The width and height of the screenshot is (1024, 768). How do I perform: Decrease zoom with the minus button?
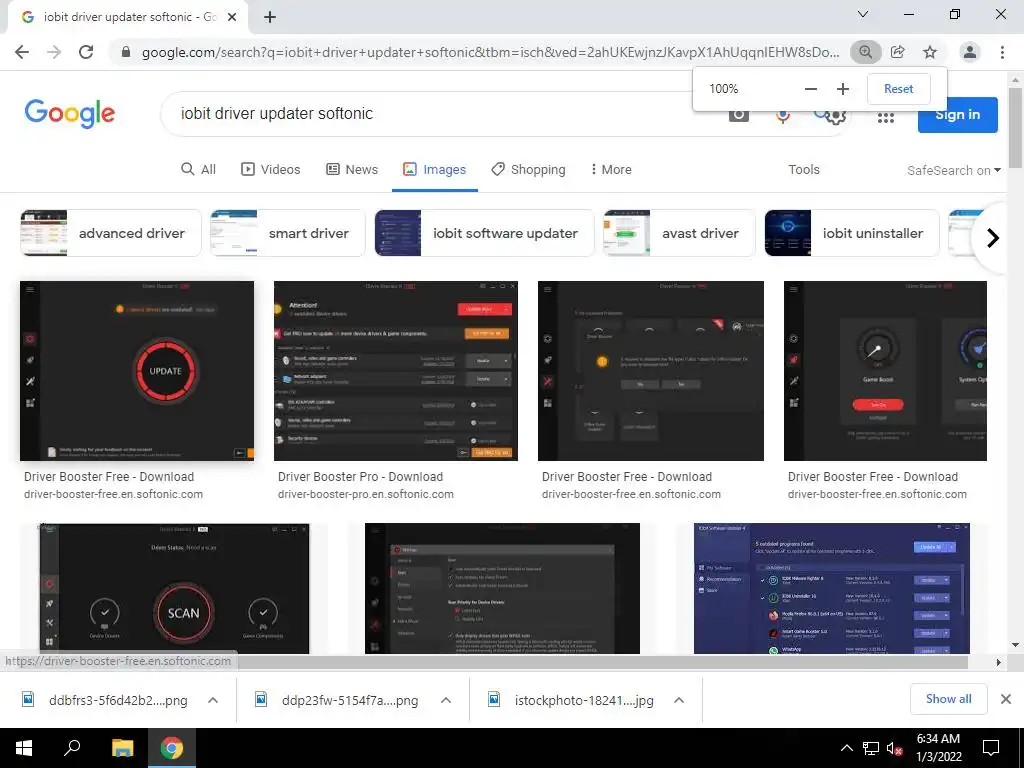[810, 89]
